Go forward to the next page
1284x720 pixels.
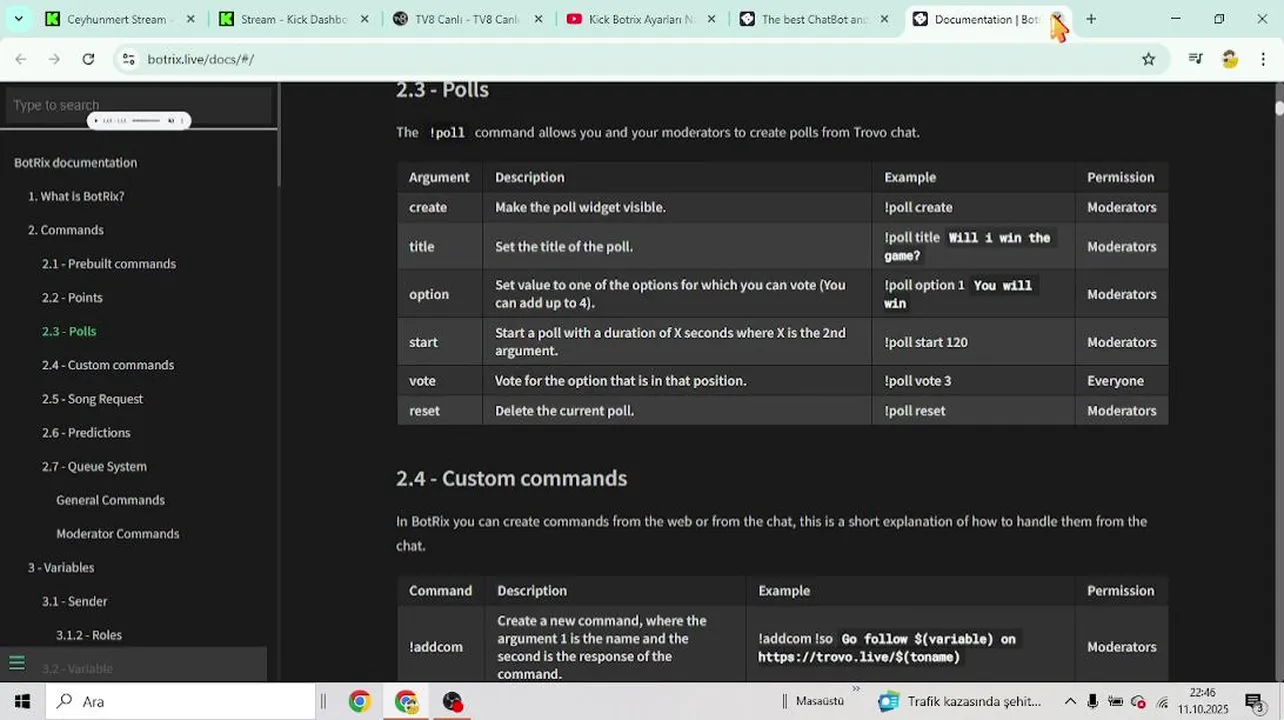(54, 59)
